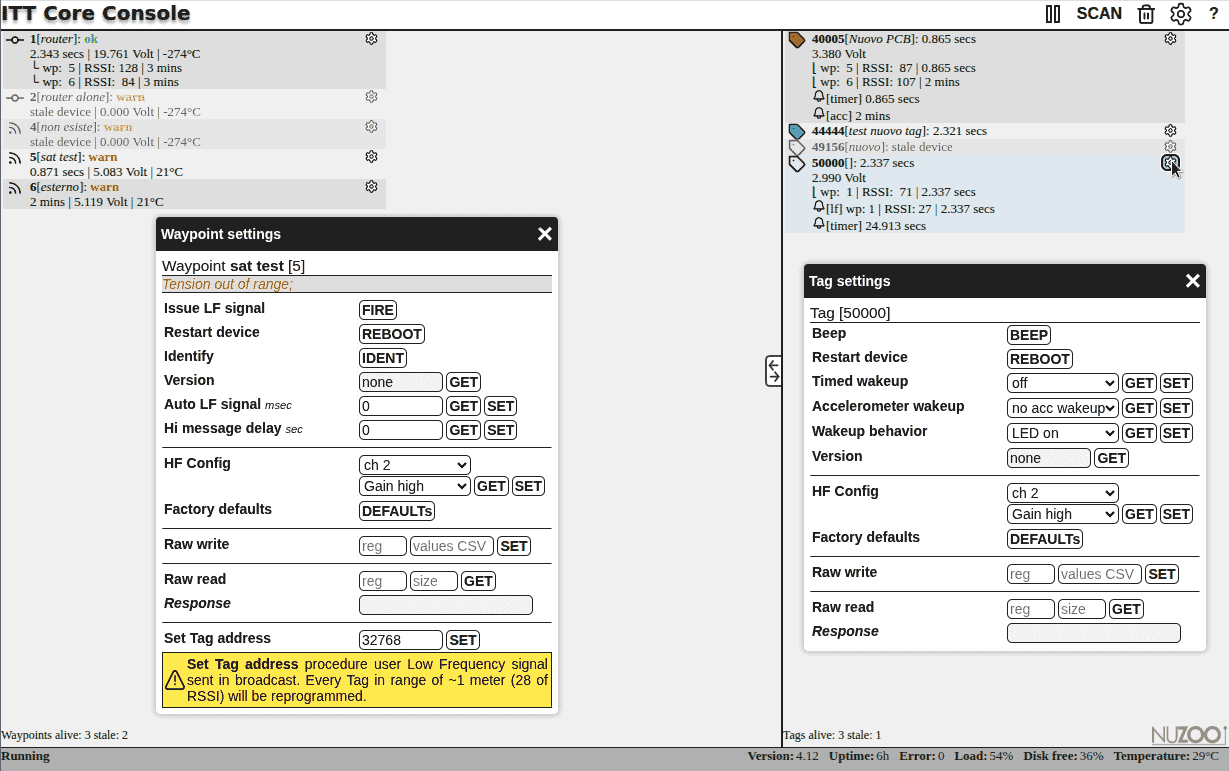
Task: Focus the Set Tag address field
Action: click(x=401, y=640)
